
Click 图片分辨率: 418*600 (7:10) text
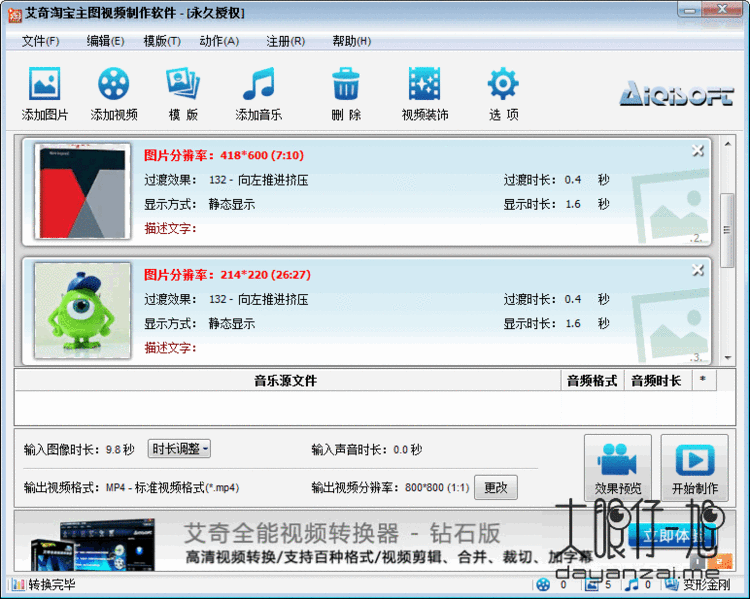point(224,155)
